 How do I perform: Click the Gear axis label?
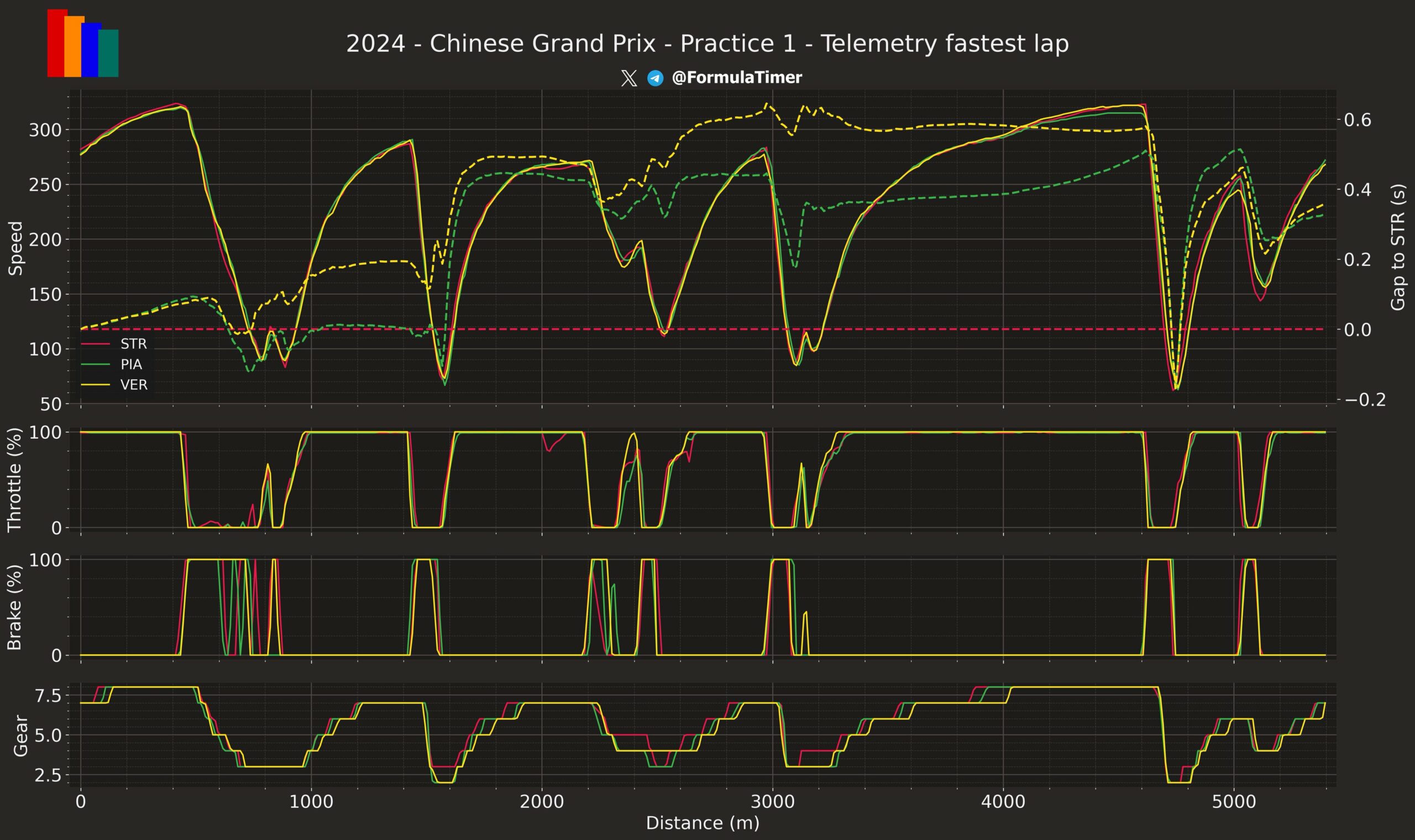20,736
